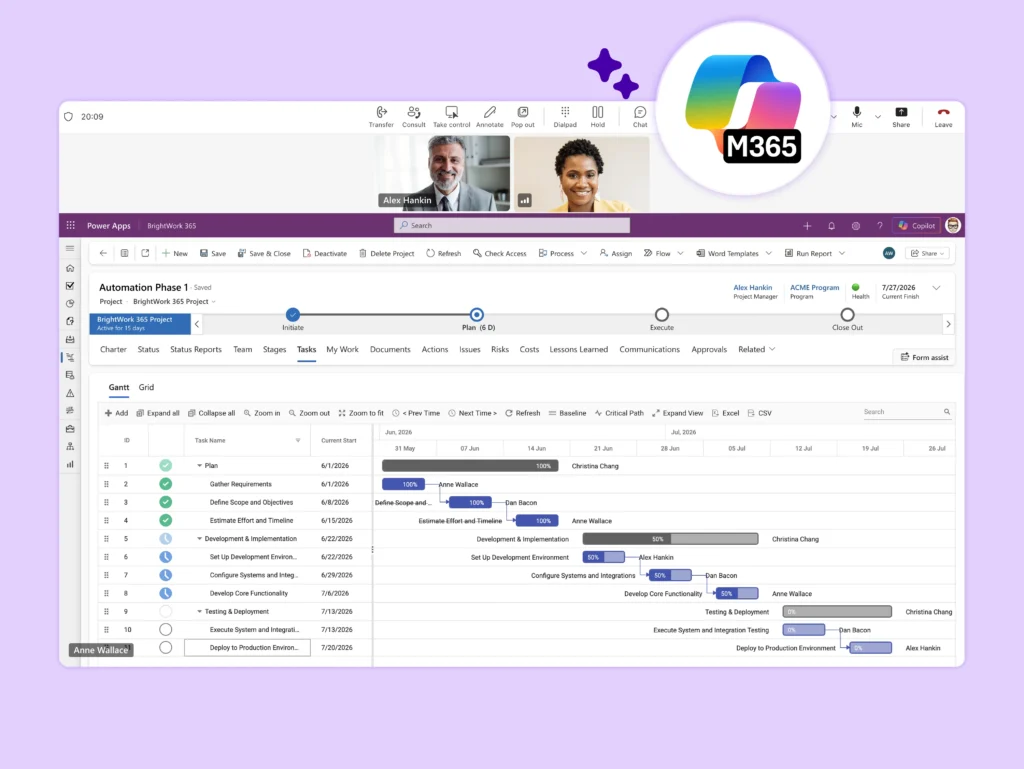Switch to the Charter tab
This screenshot has height=769, width=1024.
113,350
